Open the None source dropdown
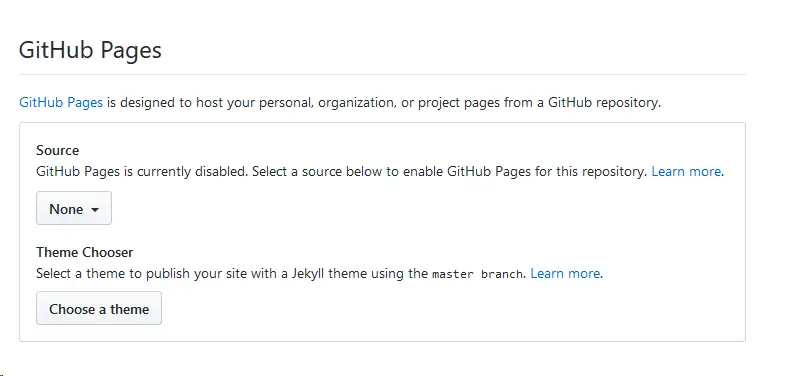The width and height of the screenshot is (796, 376). (74, 208)
